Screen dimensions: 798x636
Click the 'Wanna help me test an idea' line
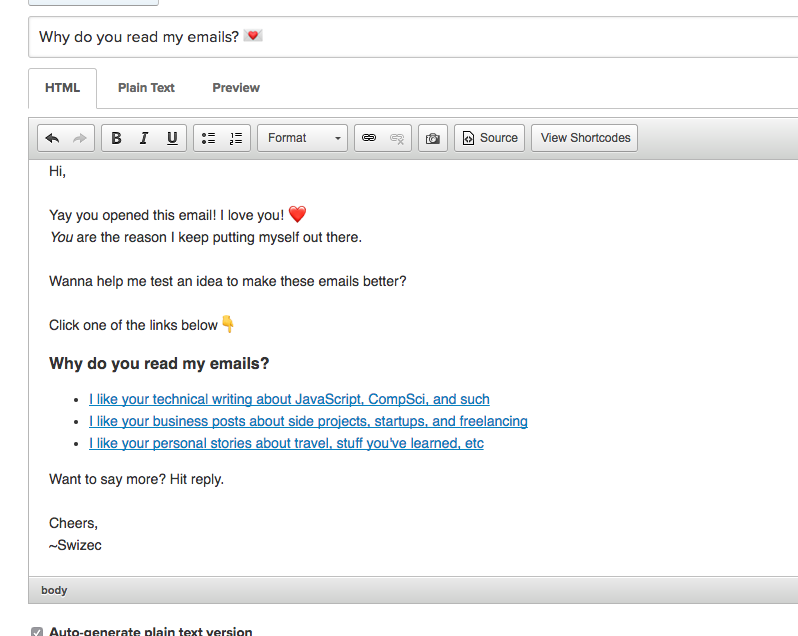click(227, 281)
